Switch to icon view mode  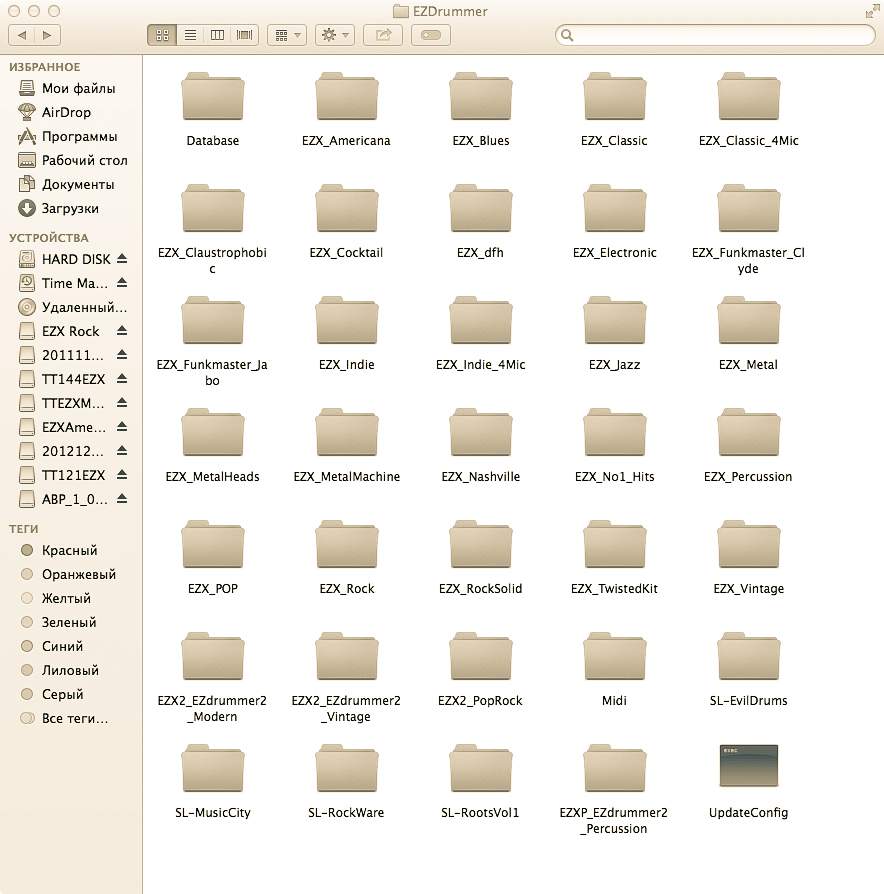pos(162,35)
